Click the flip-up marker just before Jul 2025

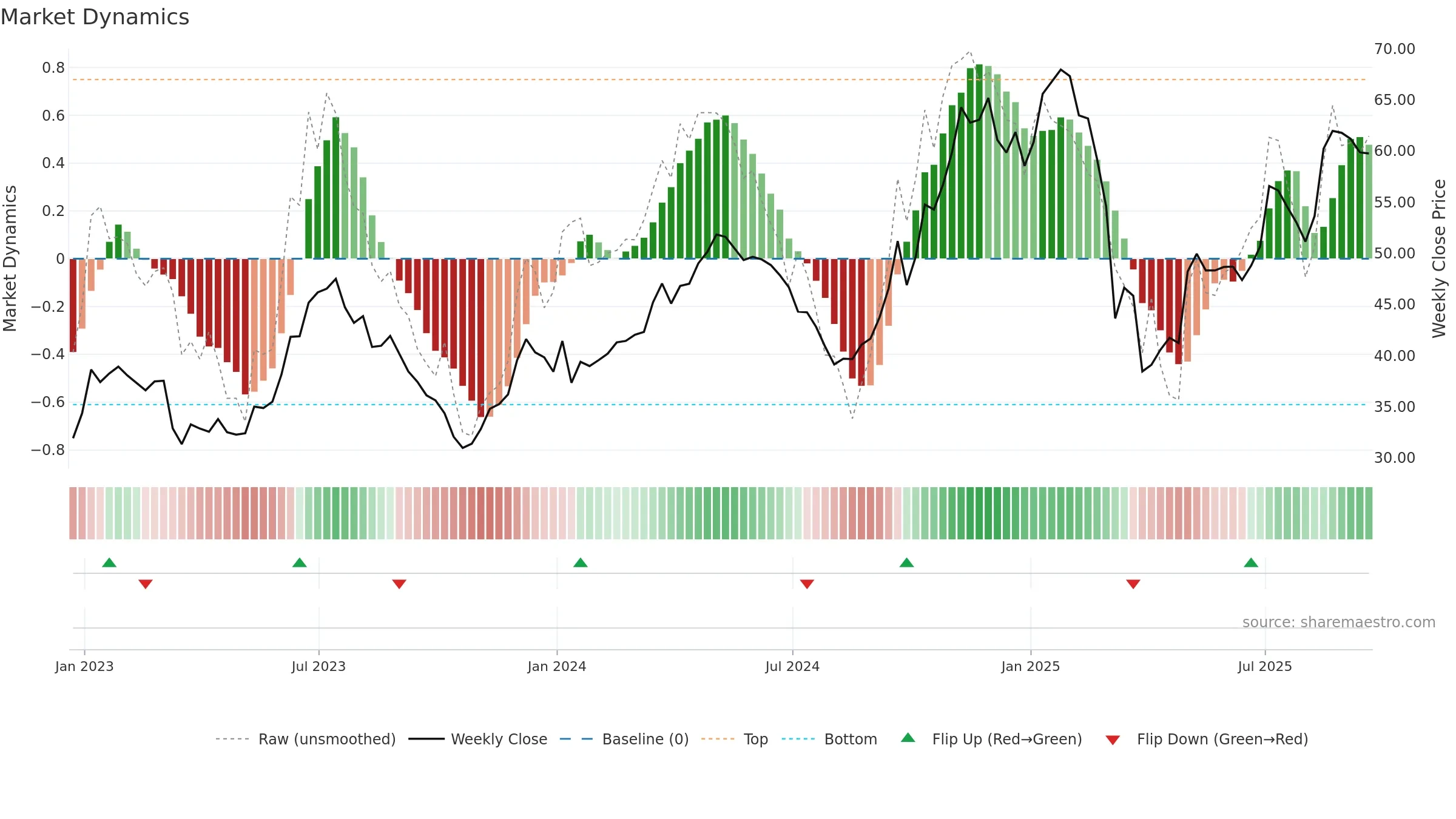[1251, 562]
